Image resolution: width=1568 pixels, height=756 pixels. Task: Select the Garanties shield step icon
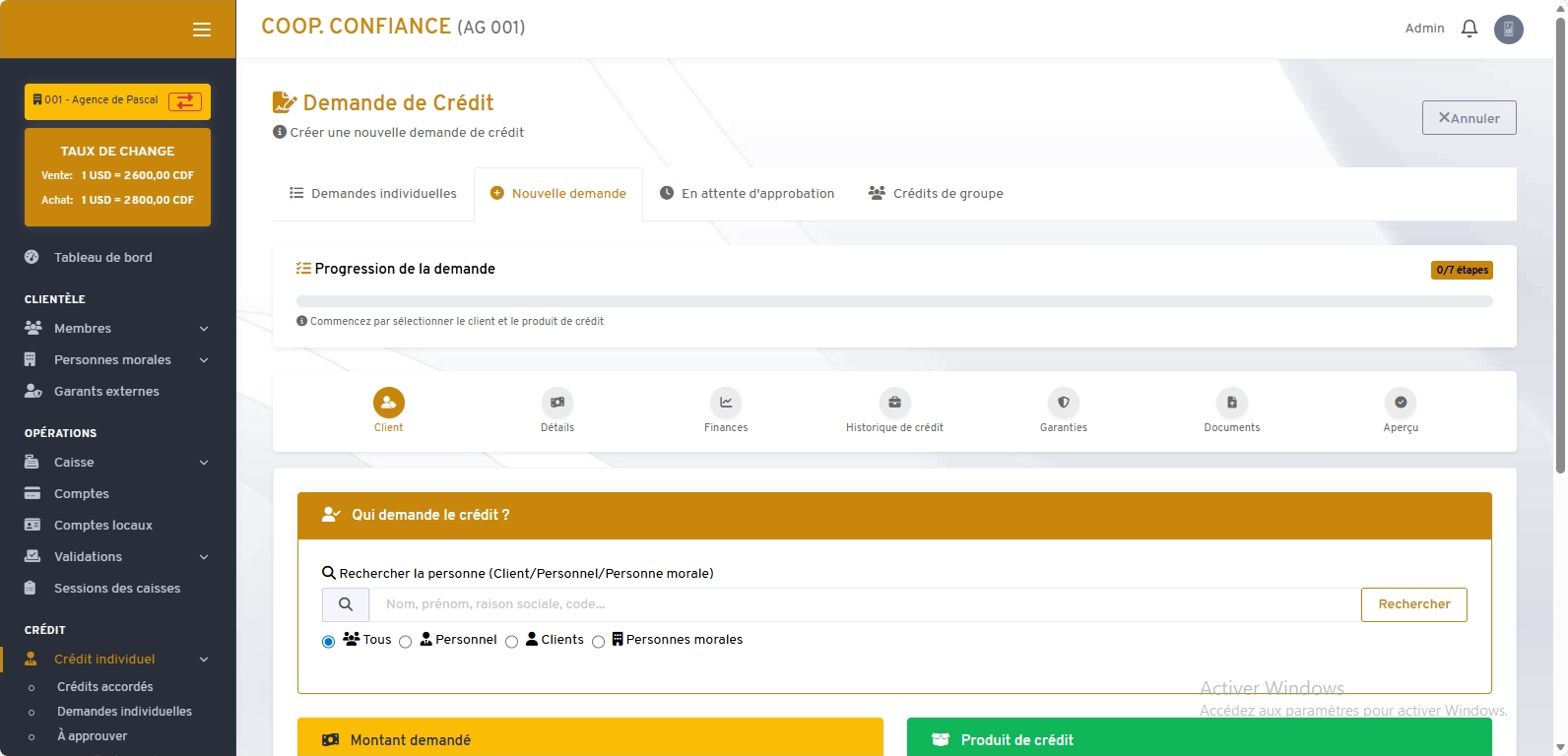pyautogui.click(x=1063, y=403)
